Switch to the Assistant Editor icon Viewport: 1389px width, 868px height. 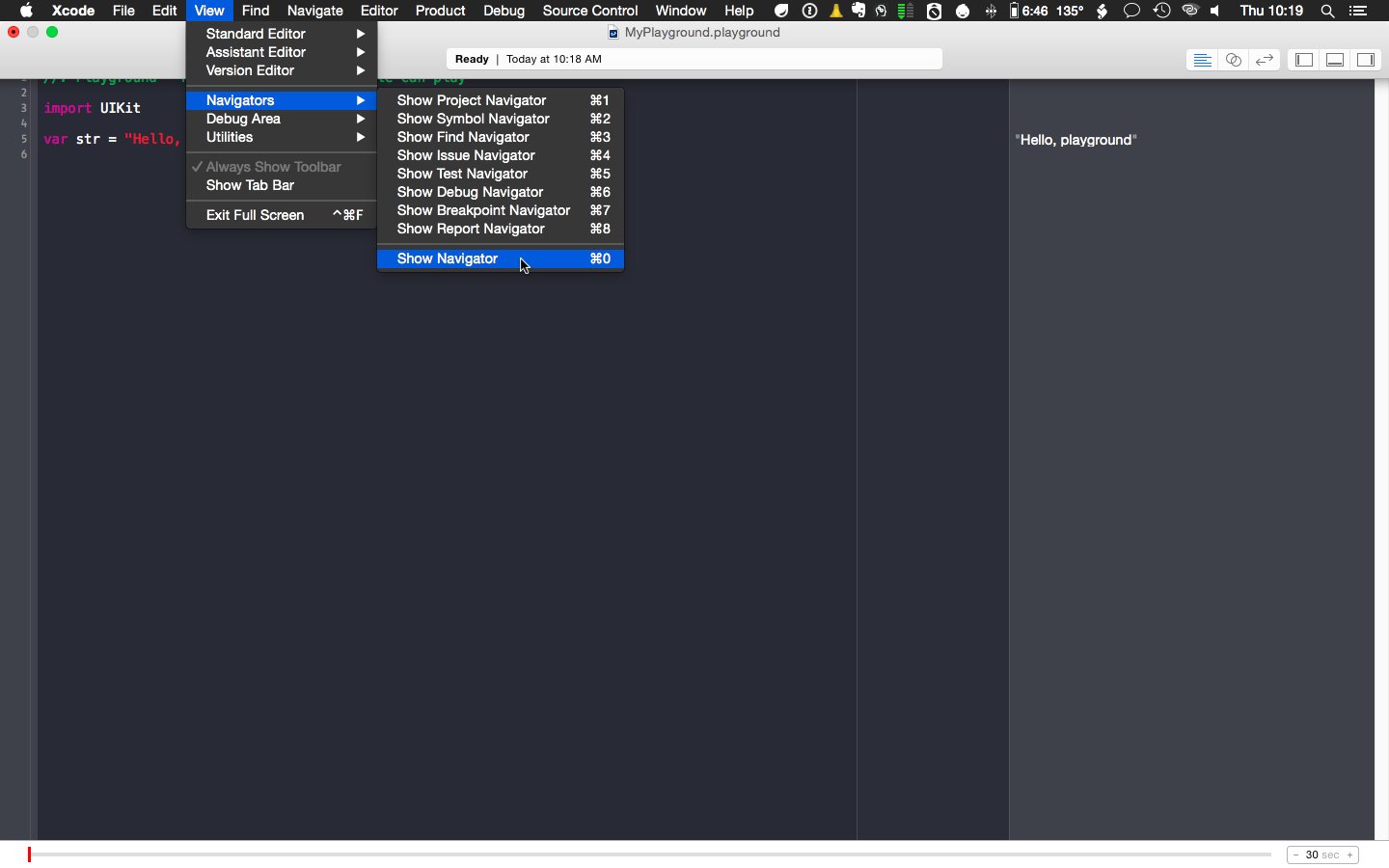click(1233, 60)
